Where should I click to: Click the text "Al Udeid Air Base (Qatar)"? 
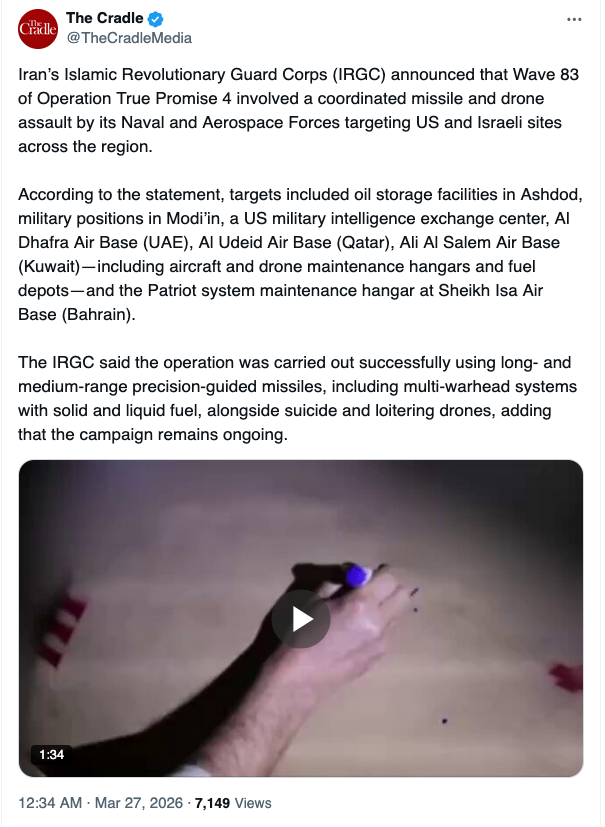[296, 243]
